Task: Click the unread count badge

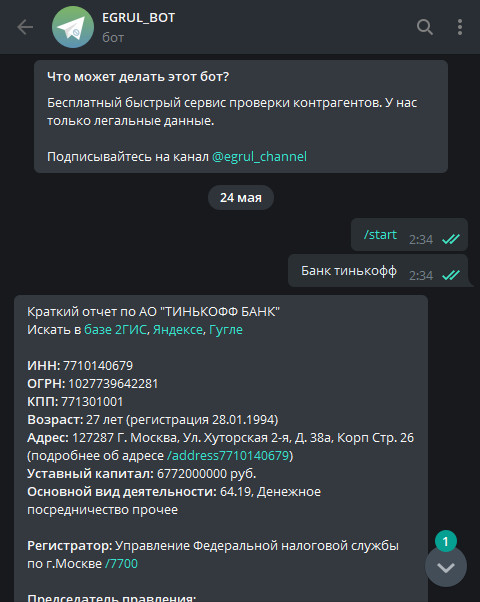Action: 446,541
